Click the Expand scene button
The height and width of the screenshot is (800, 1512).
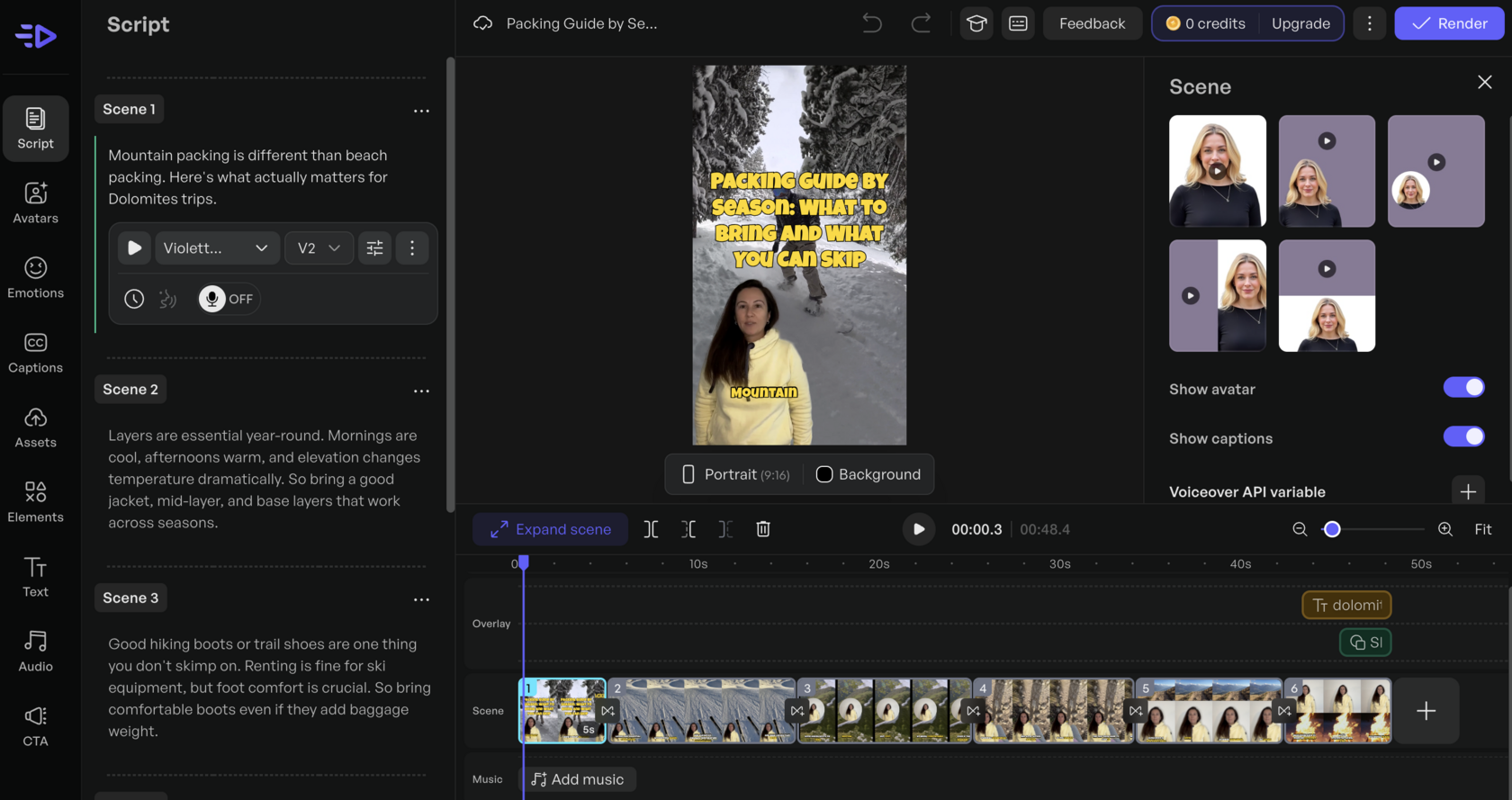pyautogui.click(x=550, y=529)
